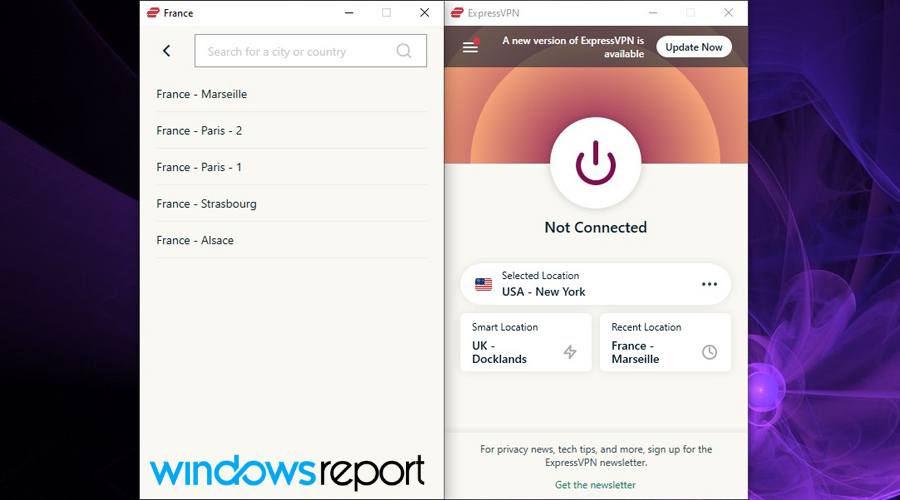
Task: Select France - Paris - 1 location
Action: (x=292, y=167)
